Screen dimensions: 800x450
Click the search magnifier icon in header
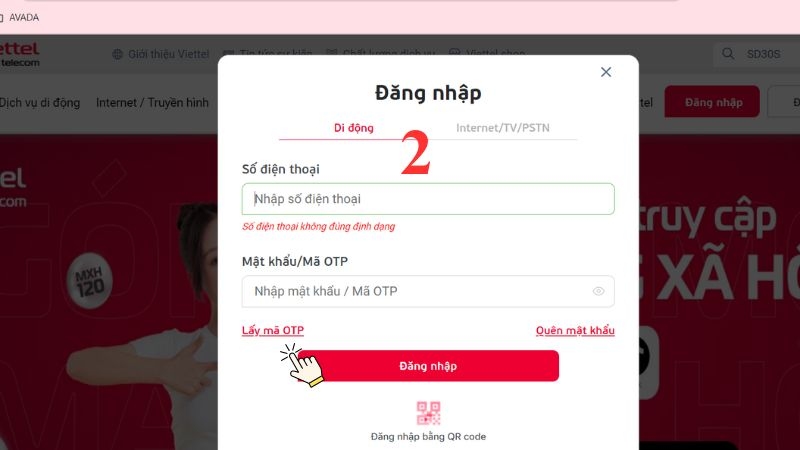[x=728, y=54]
